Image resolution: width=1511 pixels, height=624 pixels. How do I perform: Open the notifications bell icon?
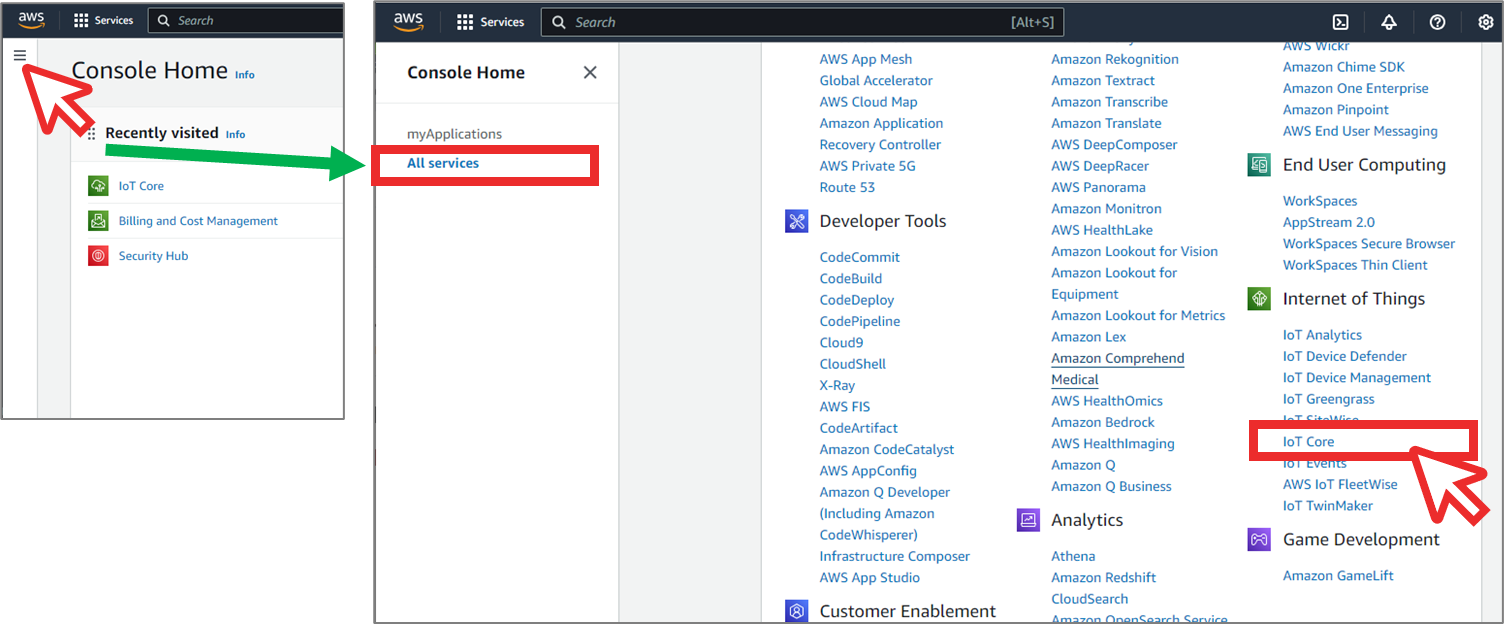[1389, 22]
